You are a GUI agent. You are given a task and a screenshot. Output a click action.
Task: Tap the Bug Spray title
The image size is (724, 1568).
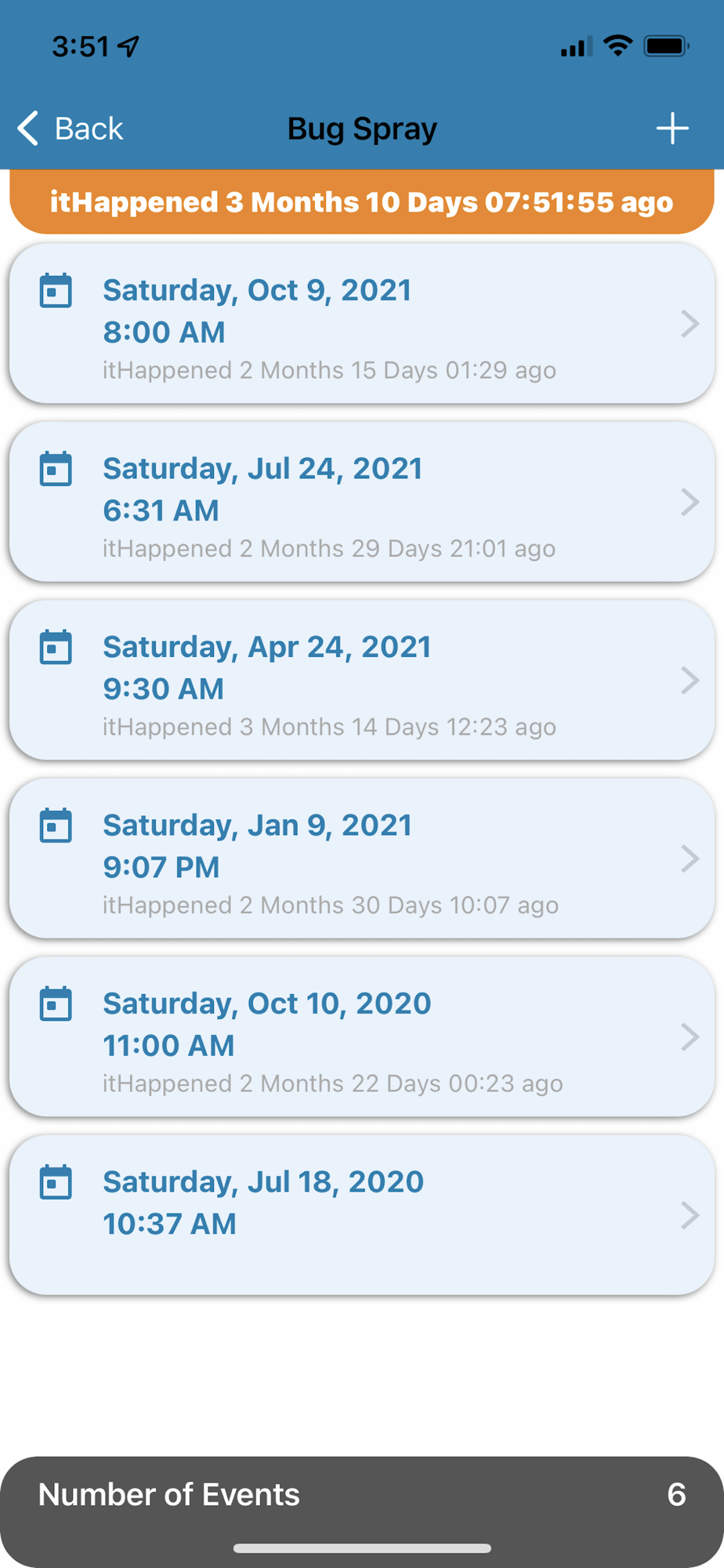[x=362, y=129]
